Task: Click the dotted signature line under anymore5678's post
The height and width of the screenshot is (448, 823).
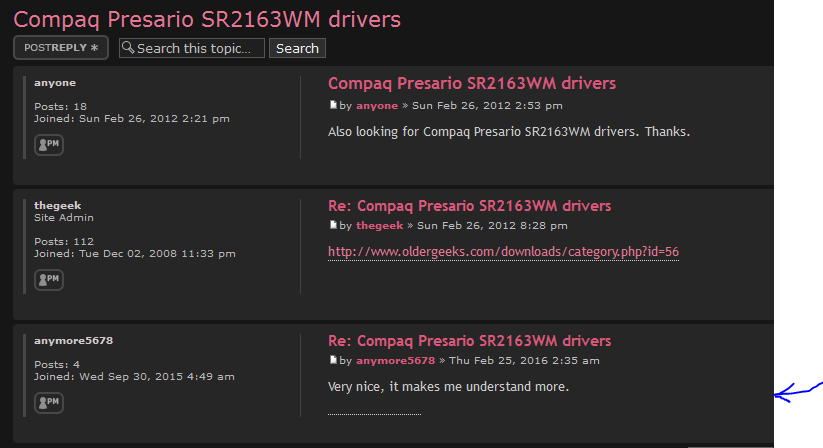Action: [x=374, y=414]
